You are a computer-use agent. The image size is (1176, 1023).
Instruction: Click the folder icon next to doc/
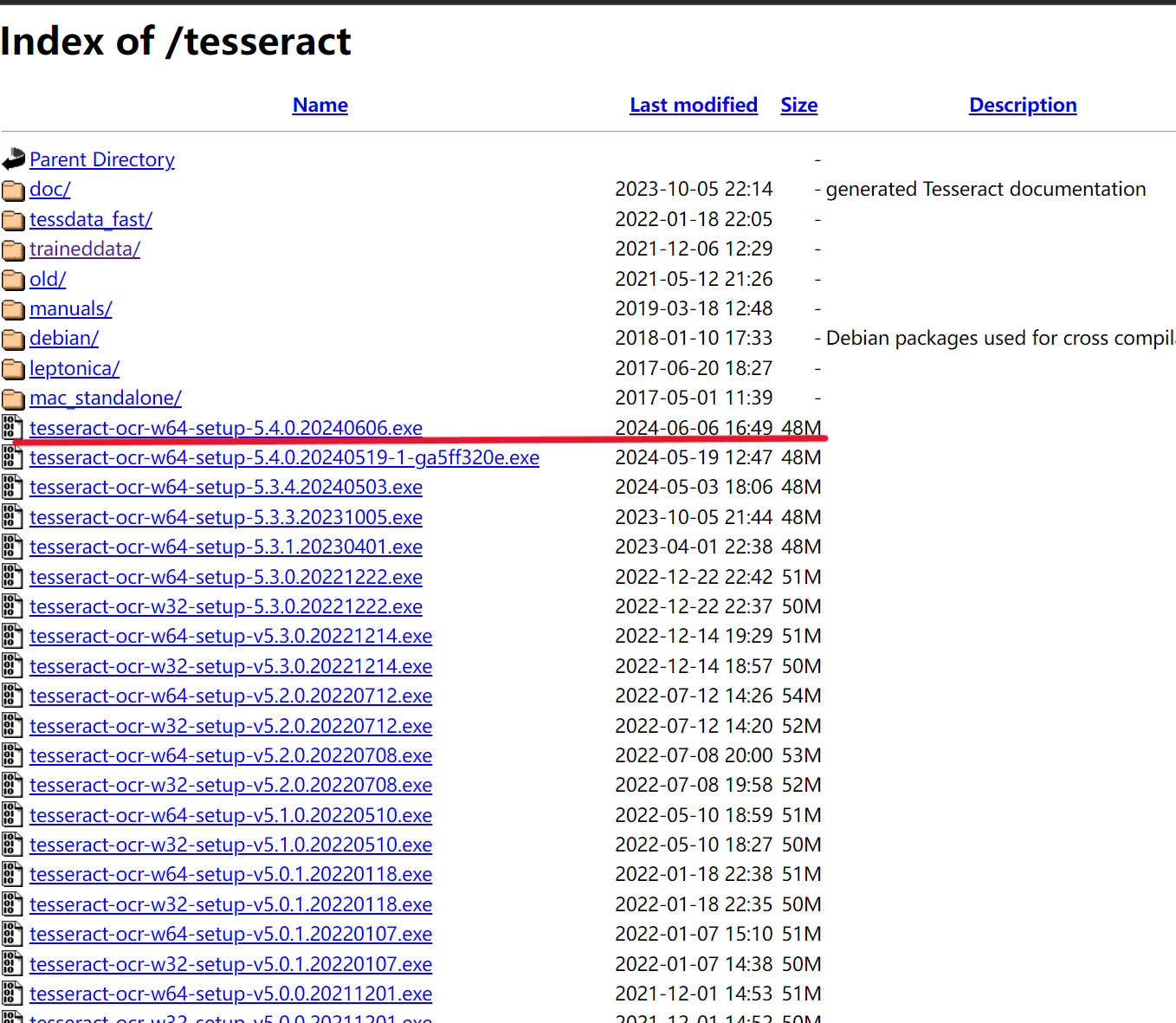pyautogui.click(x=13, y=190)
